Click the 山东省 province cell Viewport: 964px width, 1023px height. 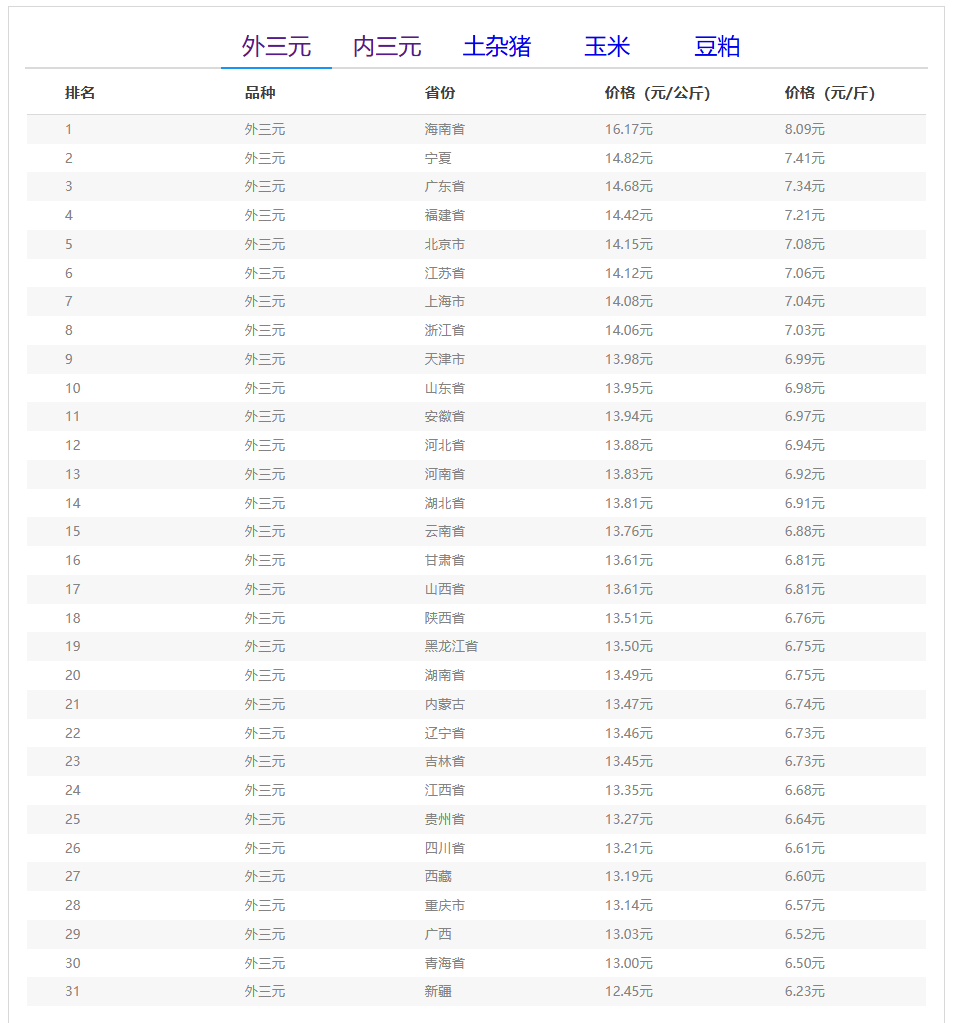tap(445, 388)
